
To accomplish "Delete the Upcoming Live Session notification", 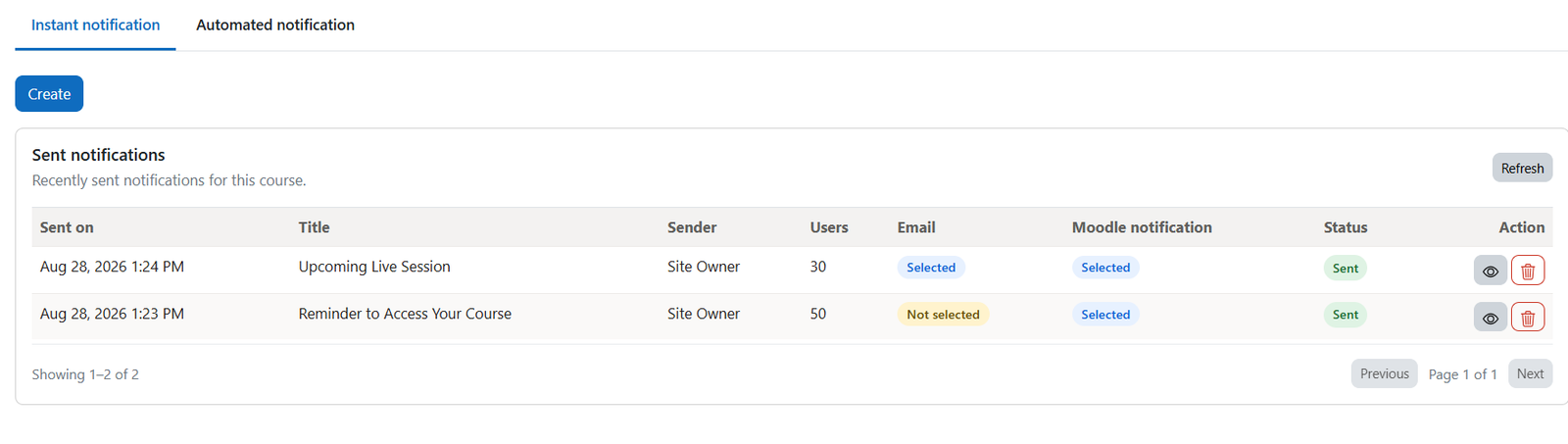I will pos(1528,271).
